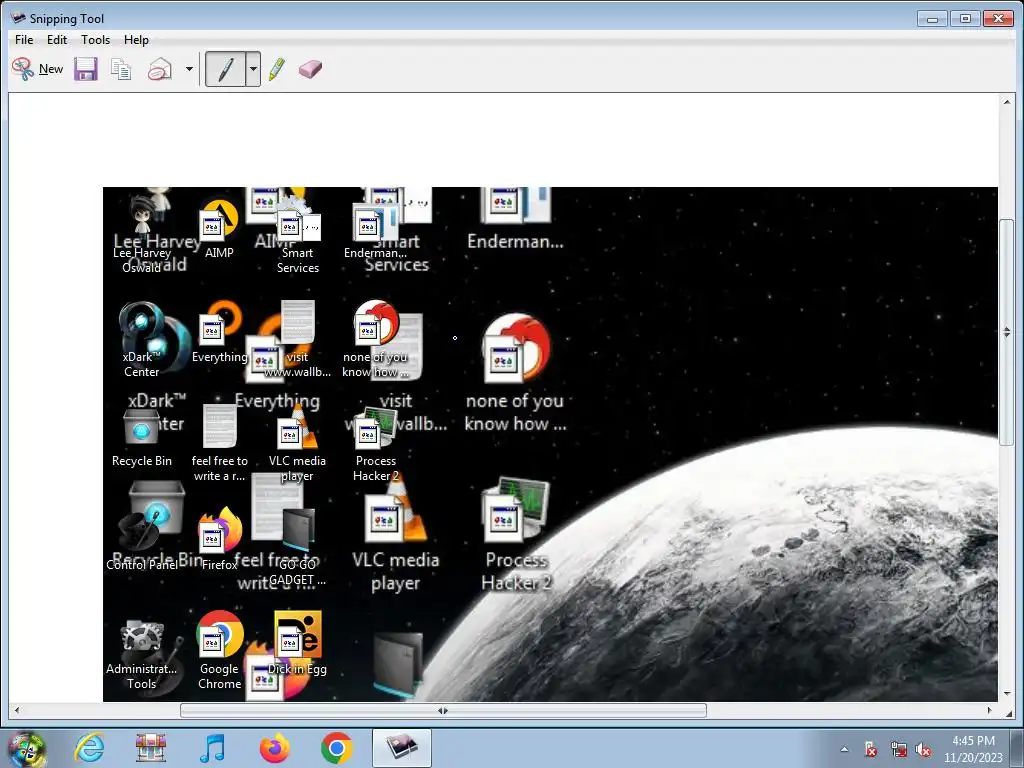Open the blue music note app
This screenshot has height=768, width=1024.
212,748
